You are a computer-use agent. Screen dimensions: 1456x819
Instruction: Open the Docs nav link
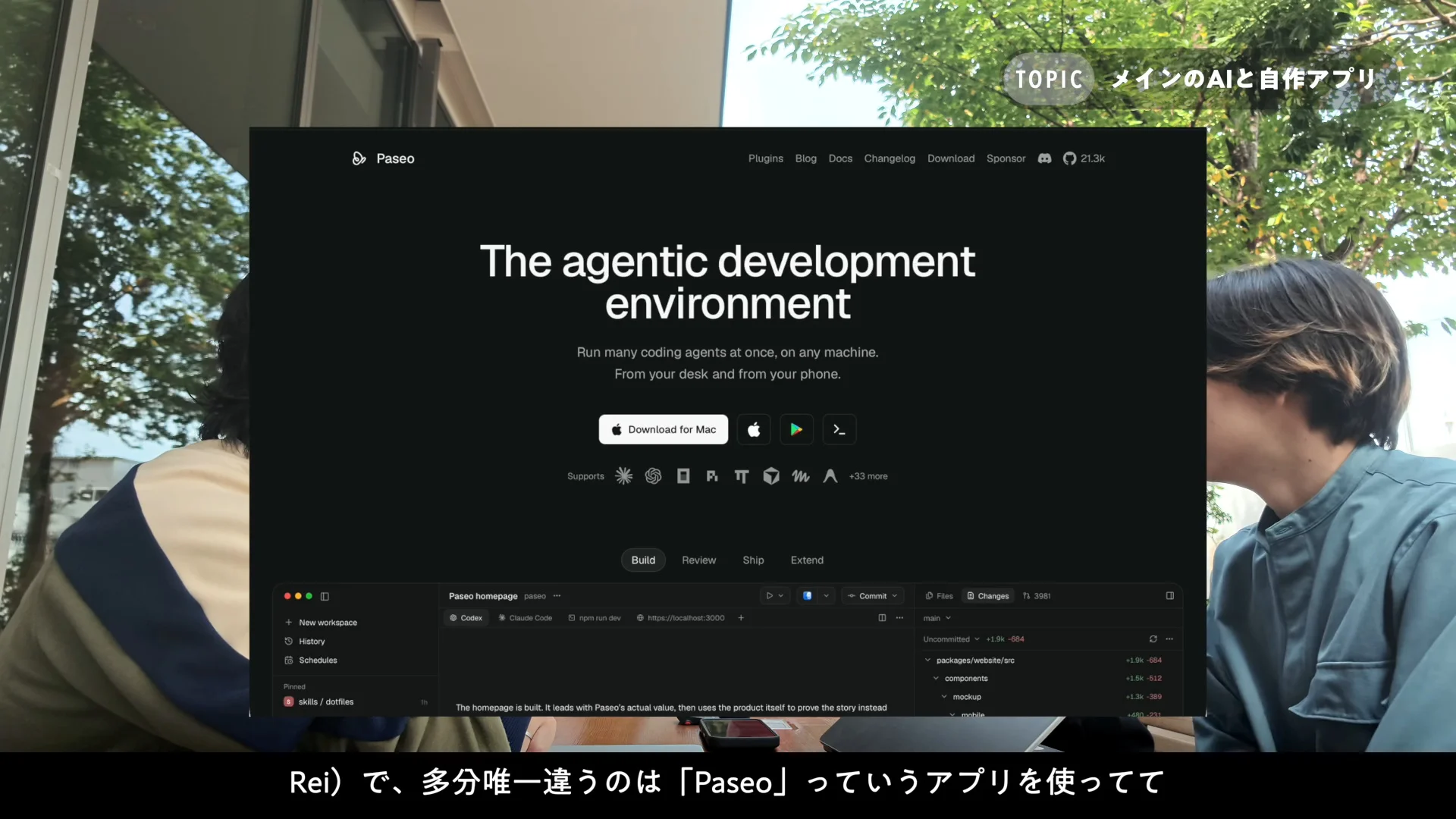click(840, 158)
